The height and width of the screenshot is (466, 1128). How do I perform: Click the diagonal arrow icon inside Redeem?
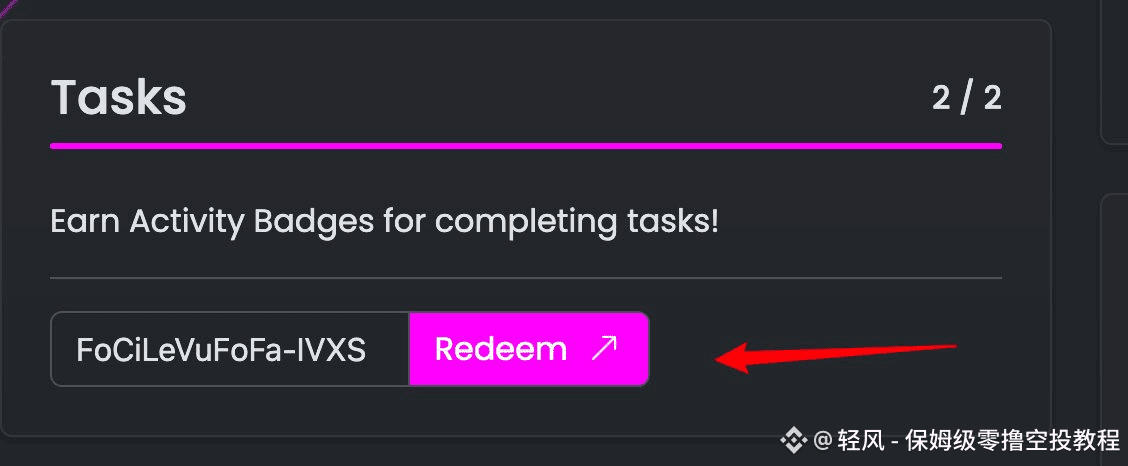coord(604,349)
